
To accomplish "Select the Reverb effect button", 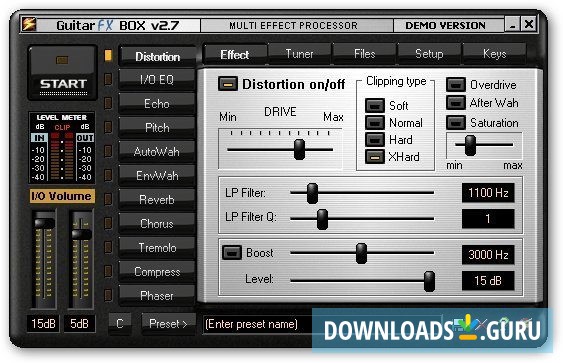I will pos(157,199).
